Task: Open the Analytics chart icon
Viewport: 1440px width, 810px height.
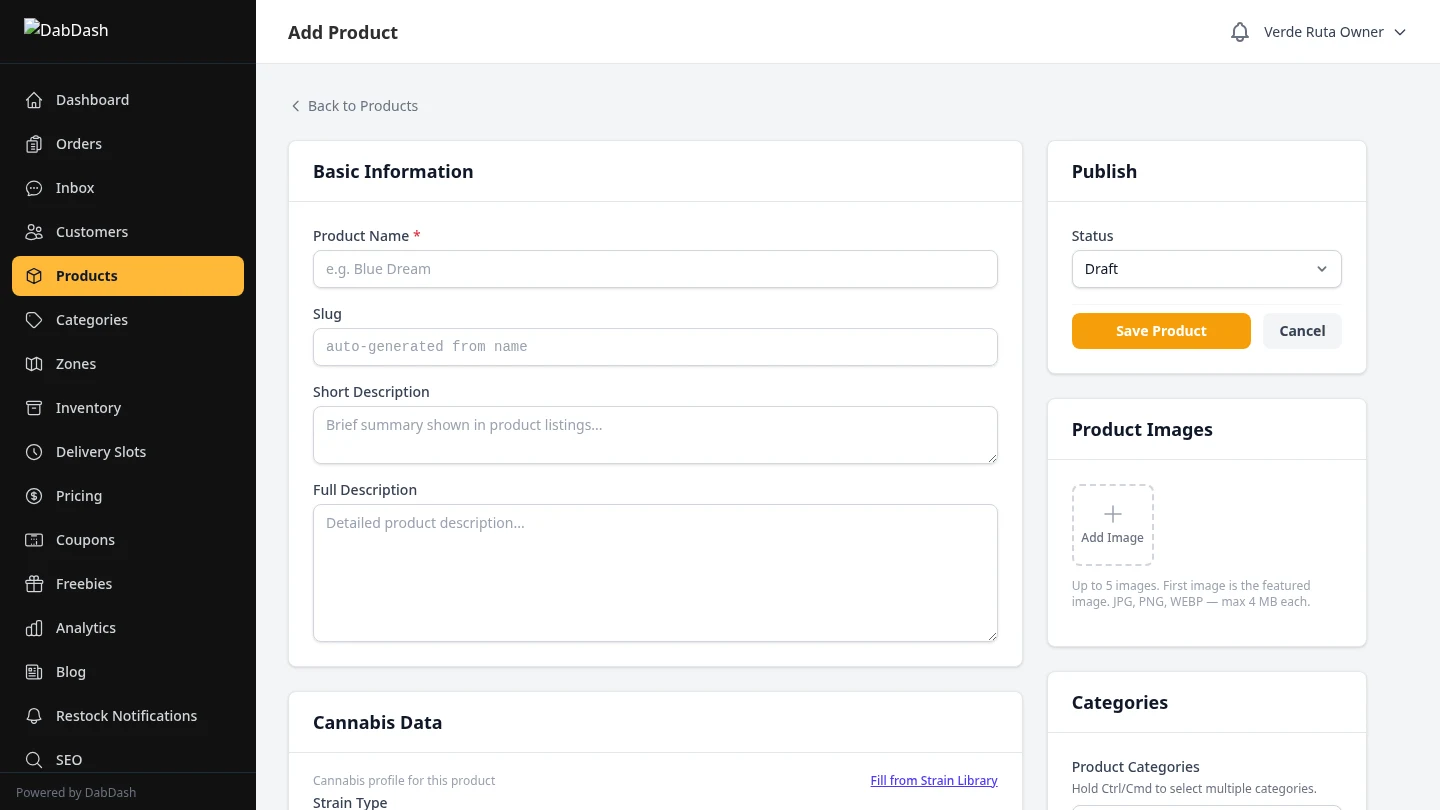Action: (x=34, y=628)
